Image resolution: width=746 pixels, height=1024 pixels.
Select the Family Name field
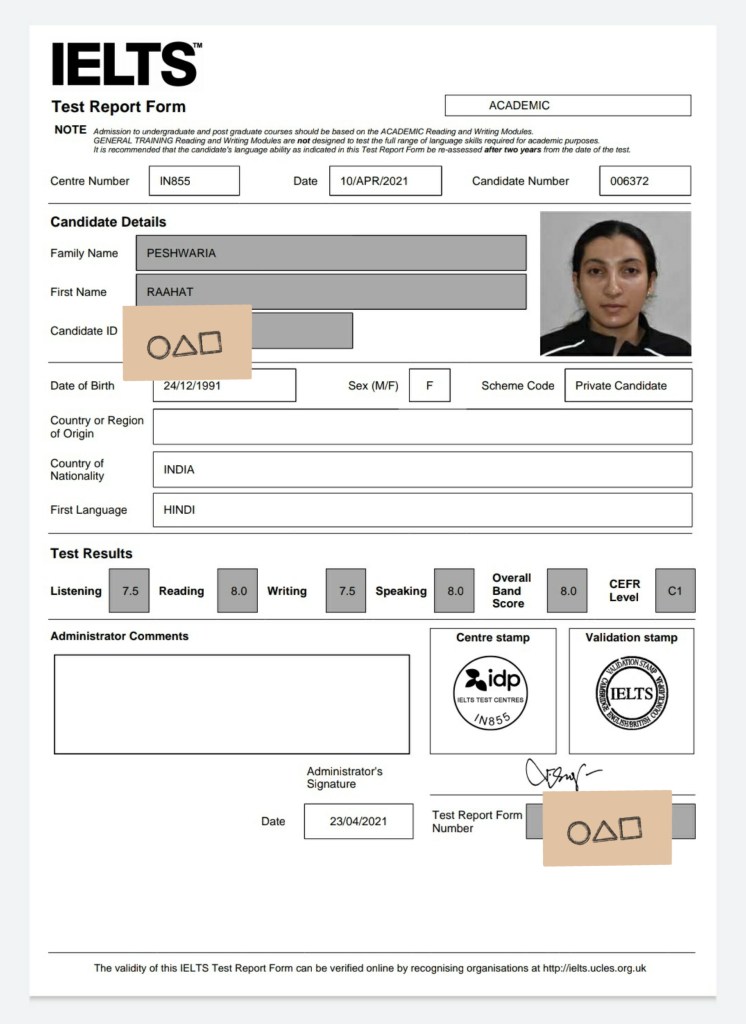click(331, 253)
